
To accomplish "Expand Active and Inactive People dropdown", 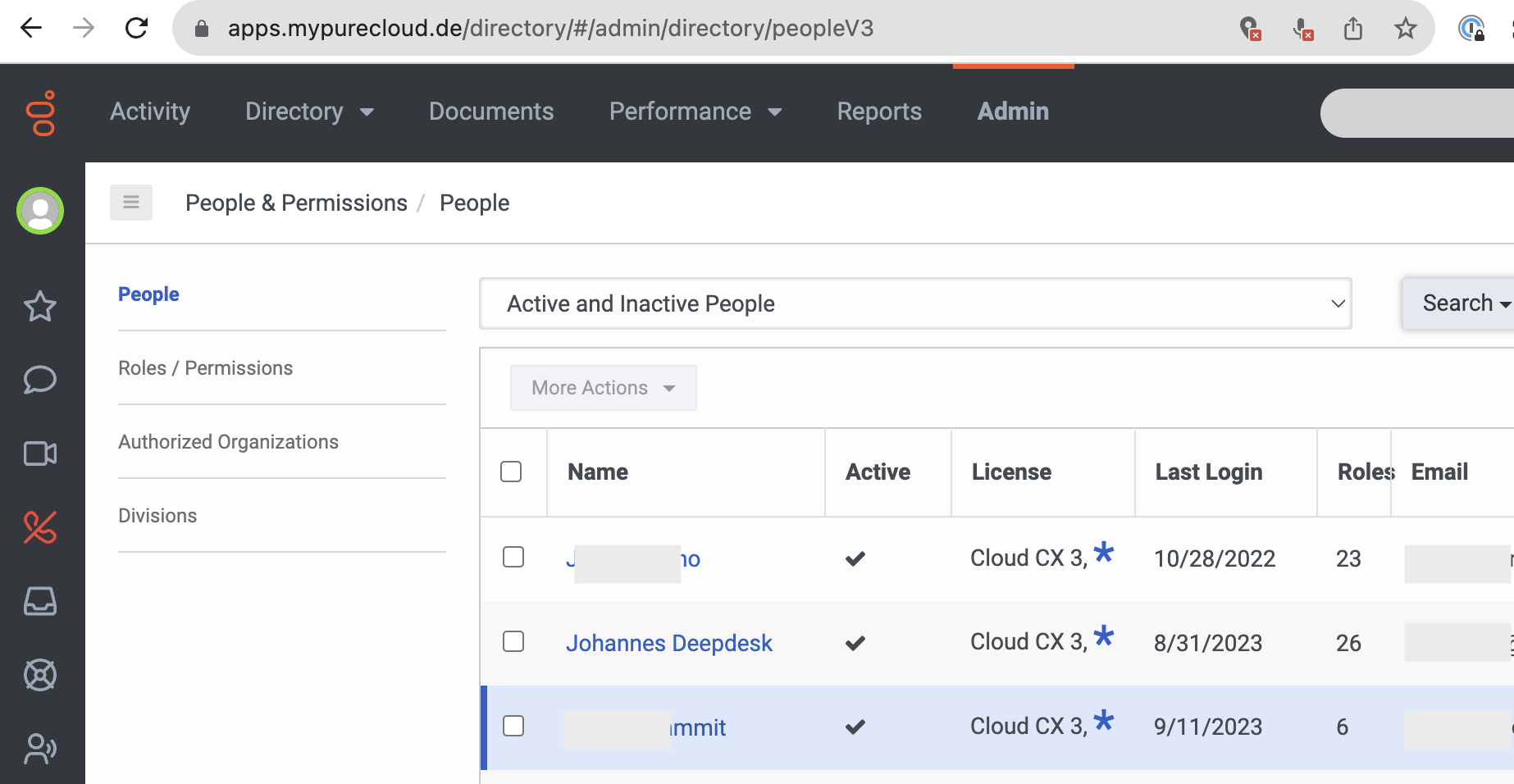I will [914, 303].
